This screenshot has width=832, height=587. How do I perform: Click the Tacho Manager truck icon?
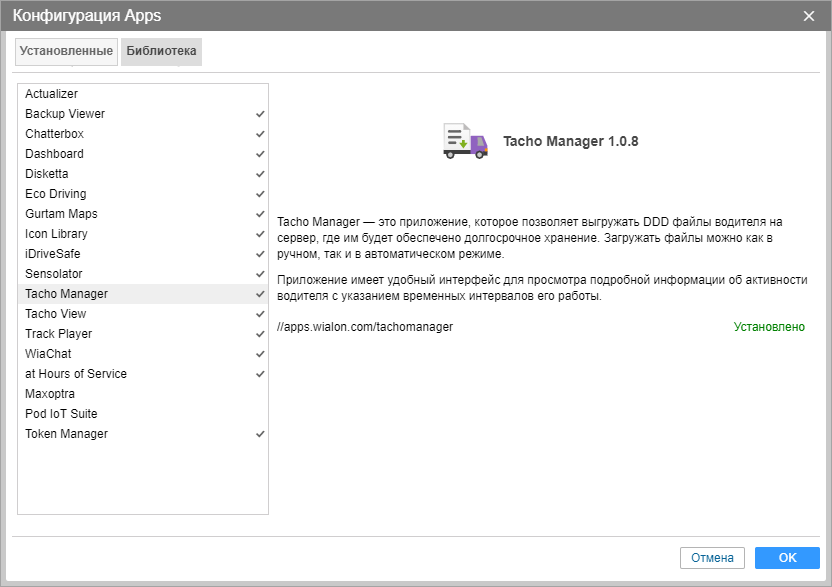pos(465,141)
